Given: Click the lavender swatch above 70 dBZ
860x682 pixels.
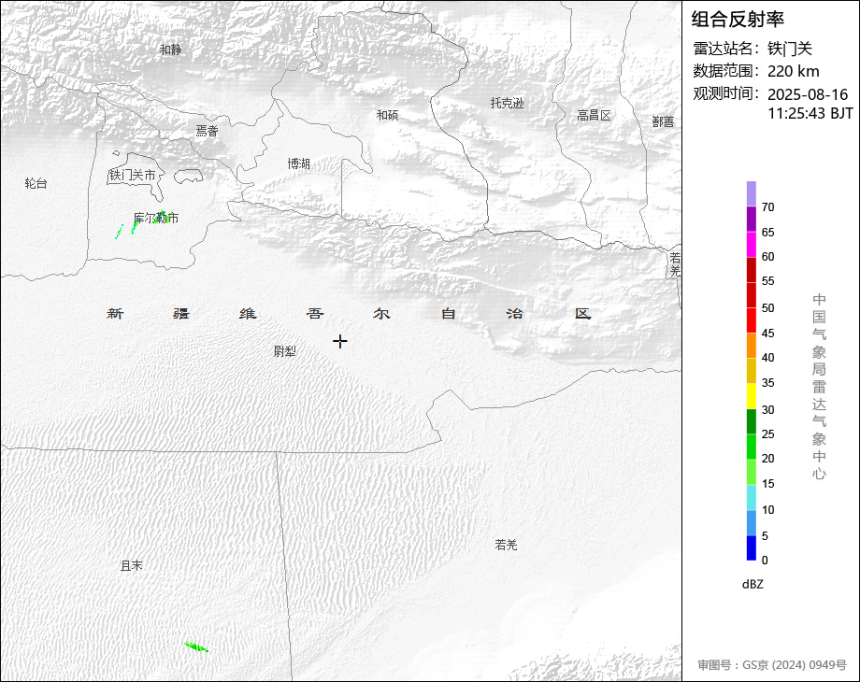Looking at the screenshot, I should tap(751, 194).
